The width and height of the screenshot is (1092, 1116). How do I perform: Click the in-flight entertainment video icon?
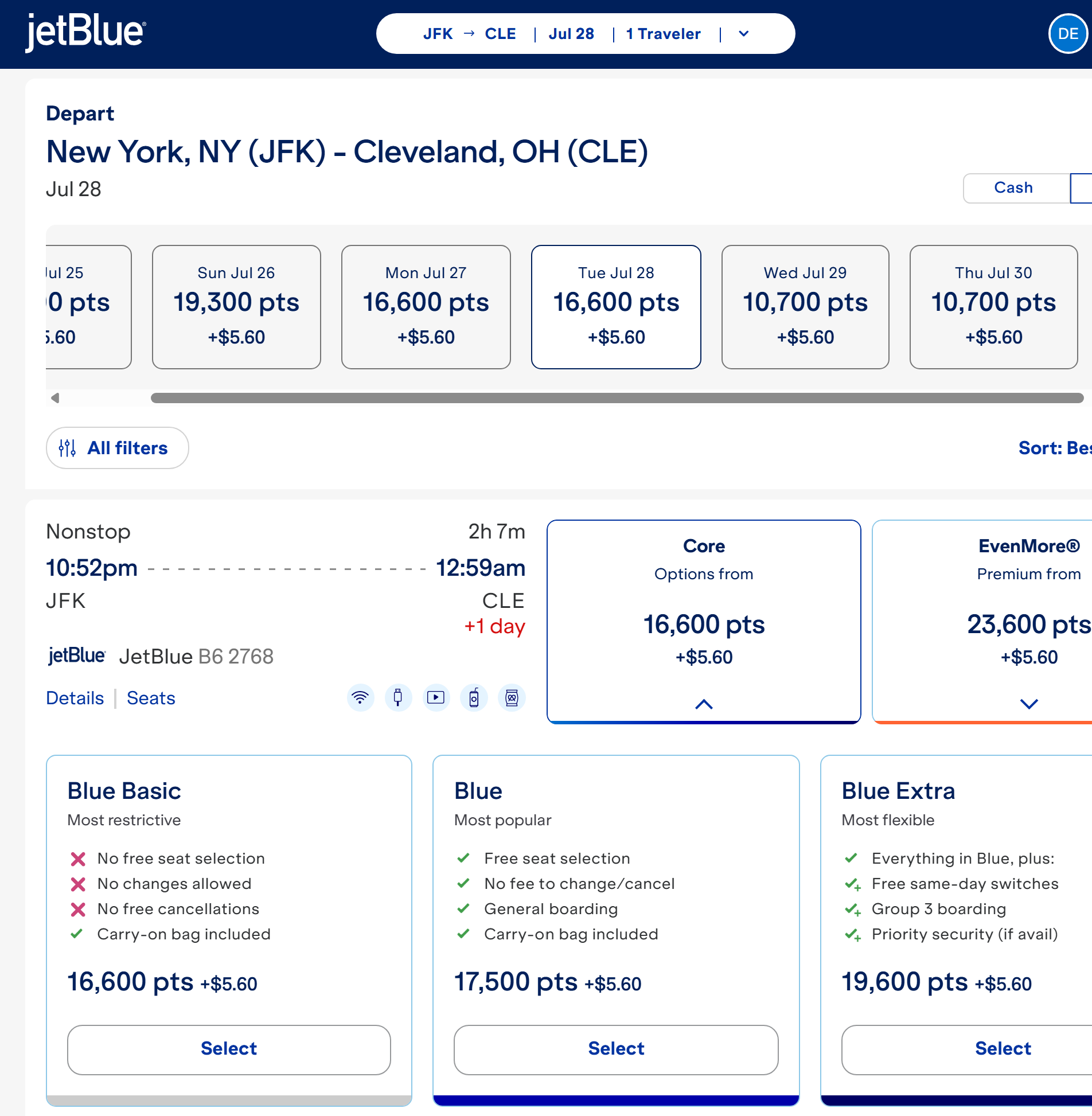(x=436, y=697)
